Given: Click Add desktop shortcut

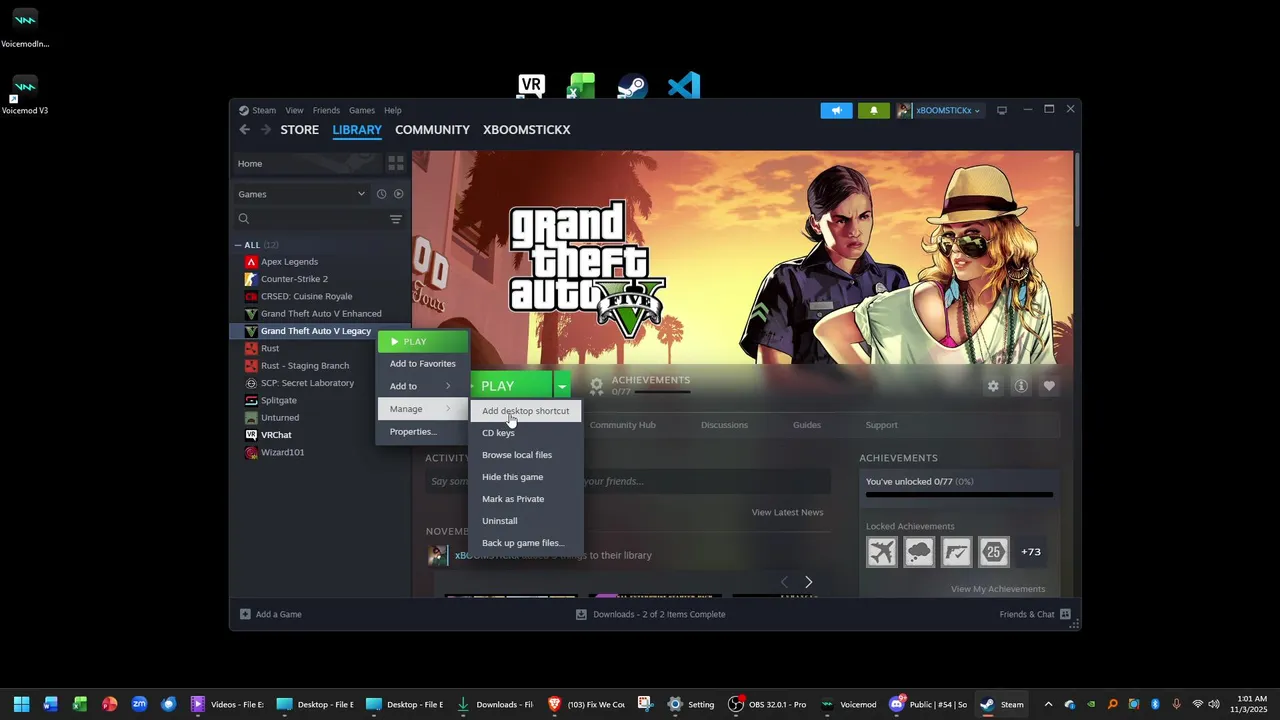Looking at the screenshot, I should [x=526, y=411].
